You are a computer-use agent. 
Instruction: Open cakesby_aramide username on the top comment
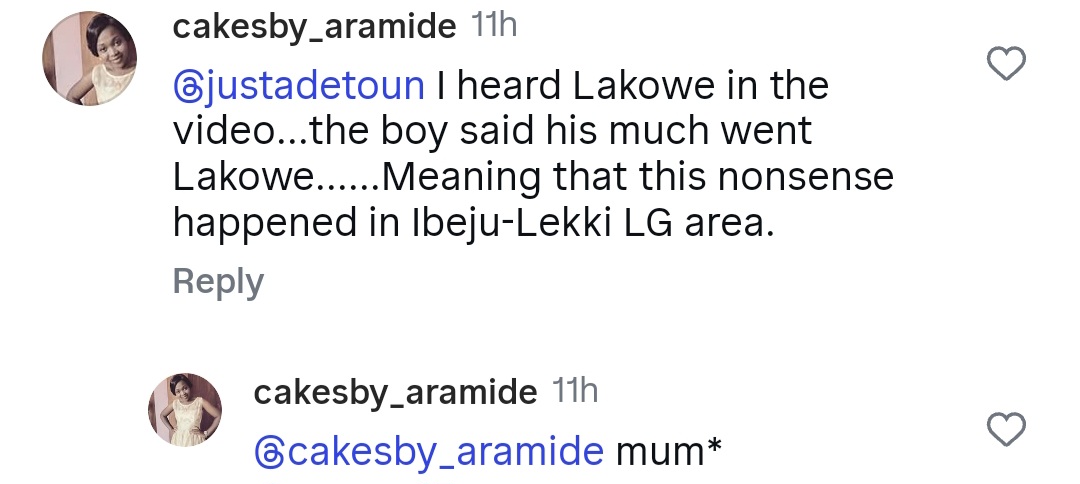pos(314,27)
